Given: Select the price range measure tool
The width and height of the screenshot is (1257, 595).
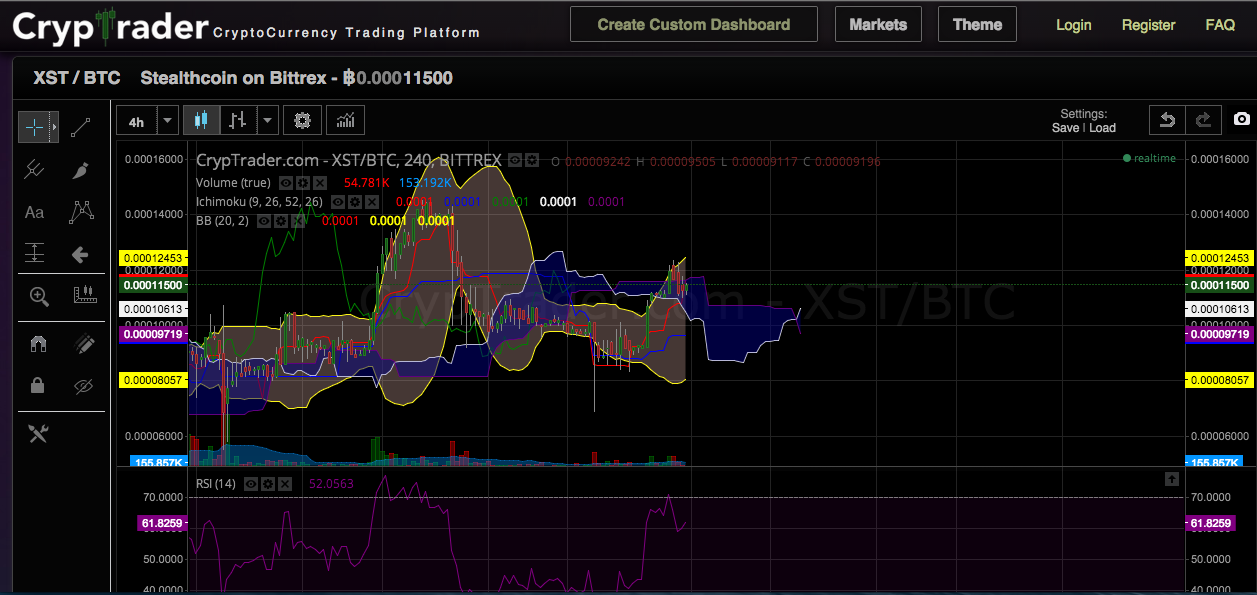Looking at the screenshot, I should pos(34,254).
